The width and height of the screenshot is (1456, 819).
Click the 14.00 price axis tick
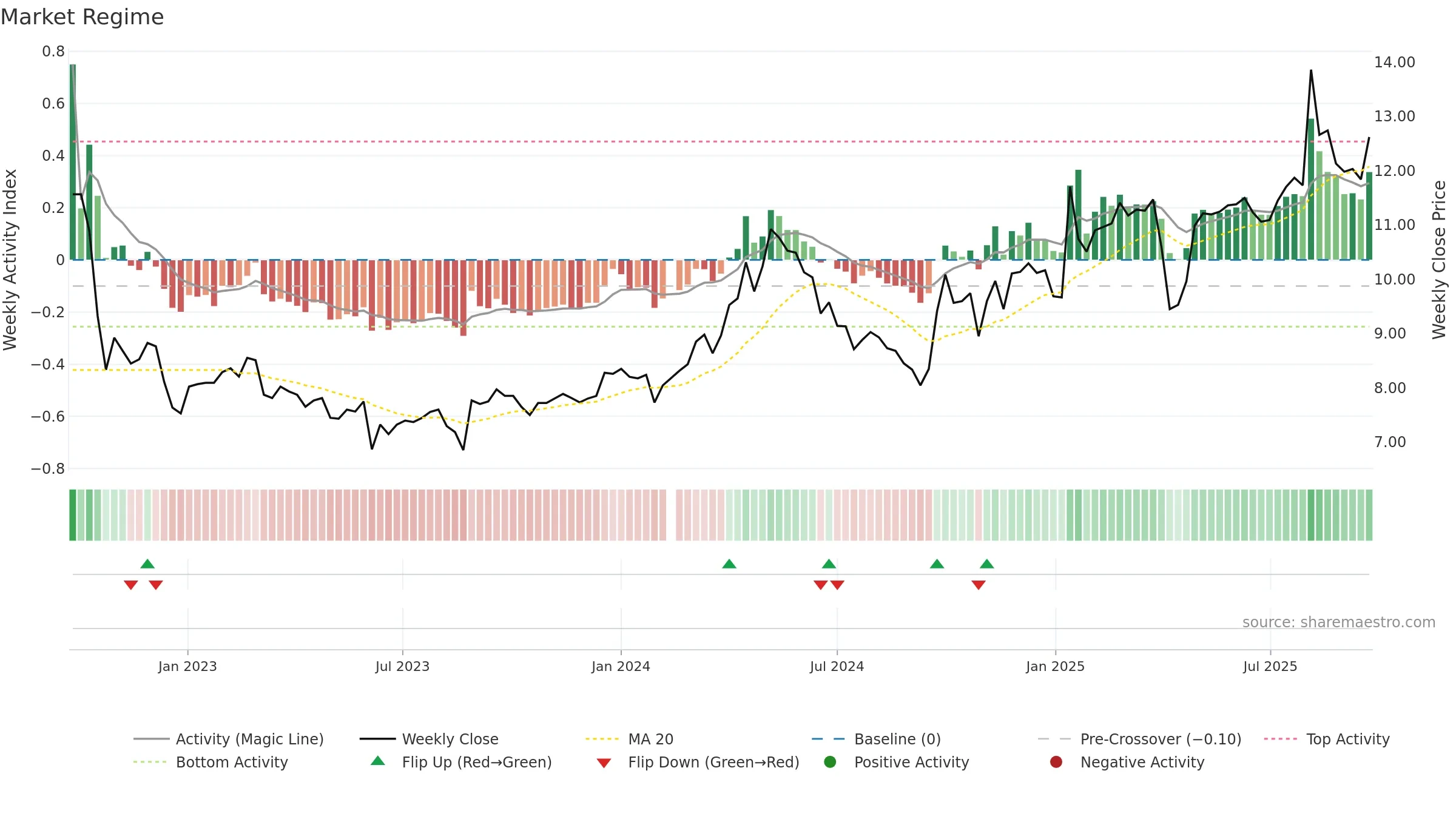pos(1394,62)
